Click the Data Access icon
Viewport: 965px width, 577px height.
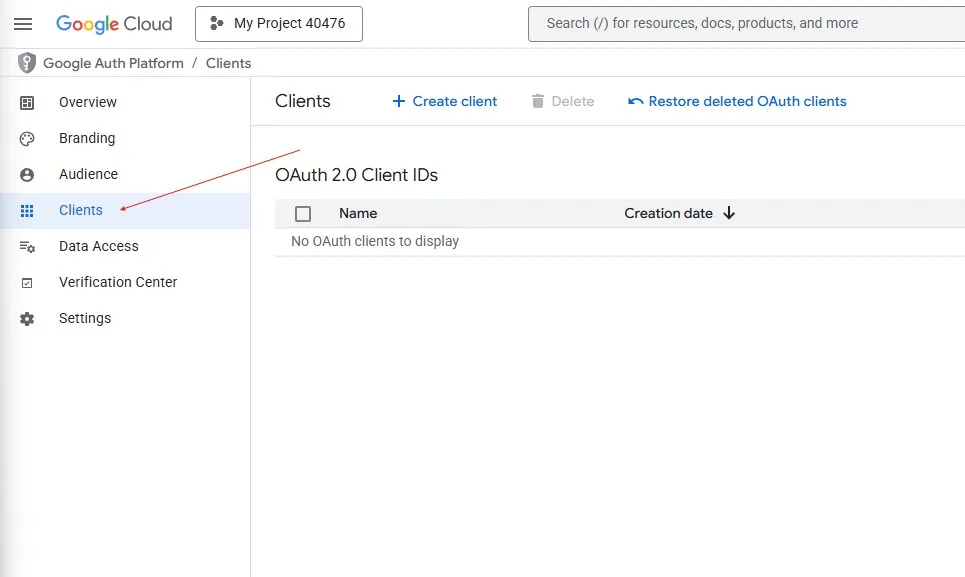[x=27, y=247]
